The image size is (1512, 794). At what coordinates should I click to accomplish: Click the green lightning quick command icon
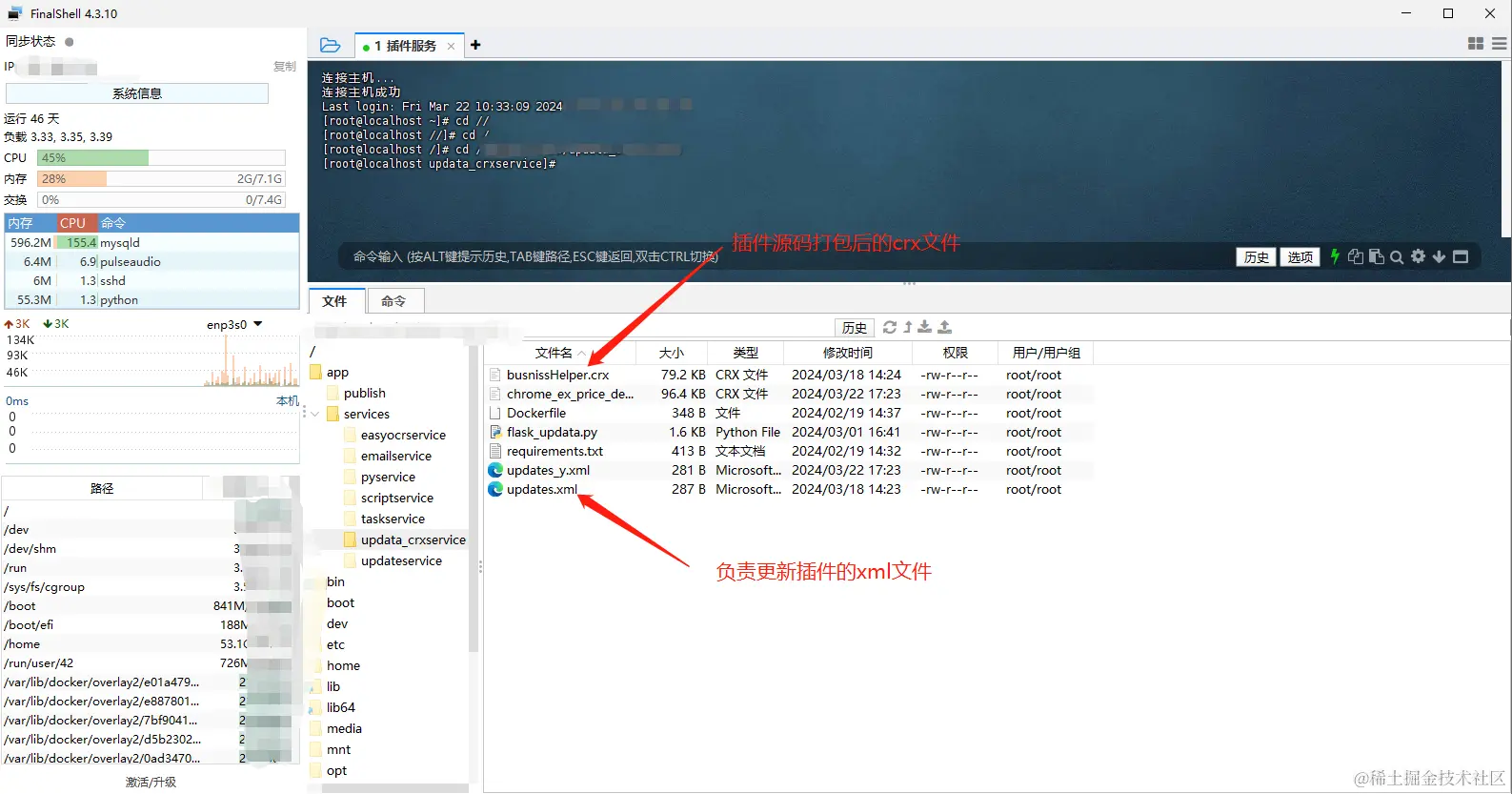(x=1335, y=255)
